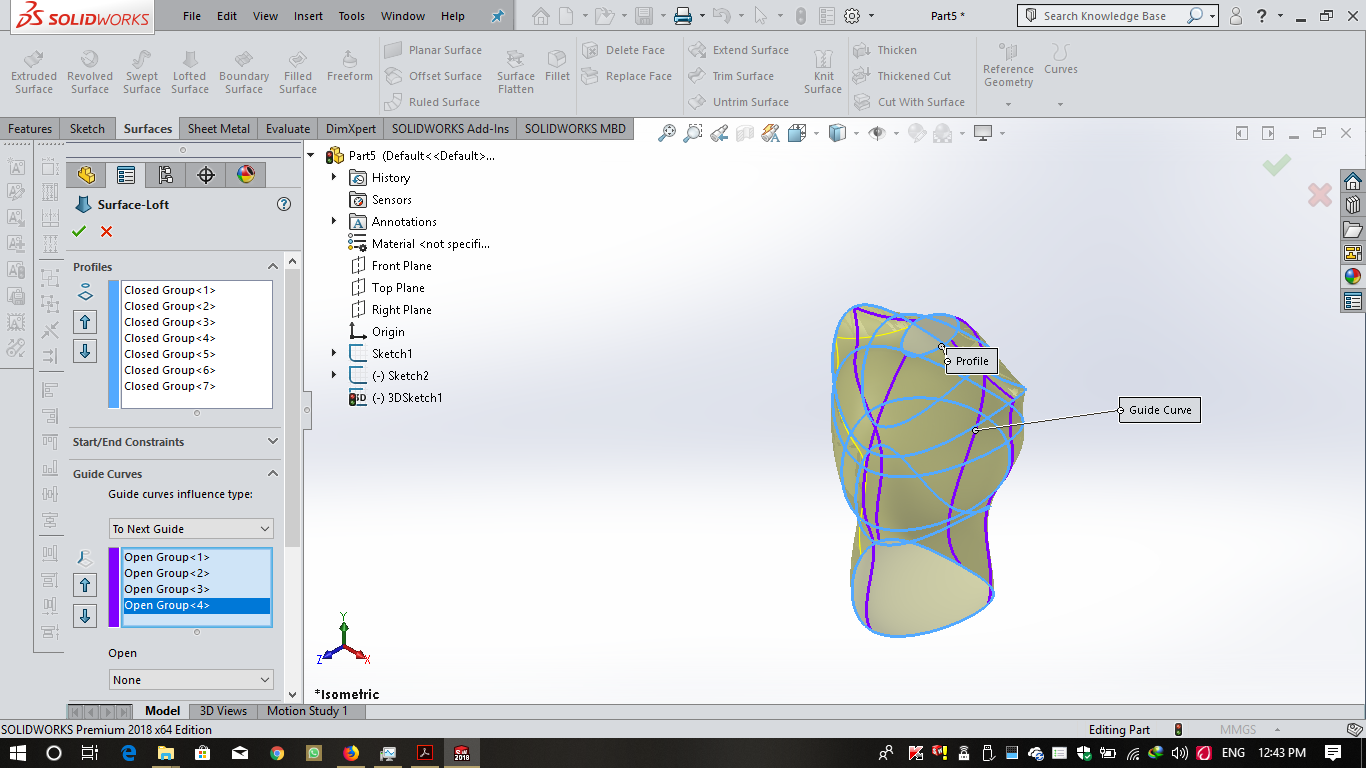Move selected profile down
This screenshot has width=1366, height=768.
coord(85,351)
